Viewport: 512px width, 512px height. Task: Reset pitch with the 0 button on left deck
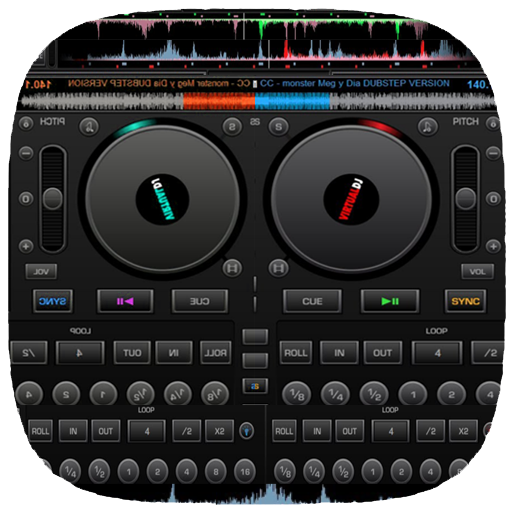click(26, 199)
